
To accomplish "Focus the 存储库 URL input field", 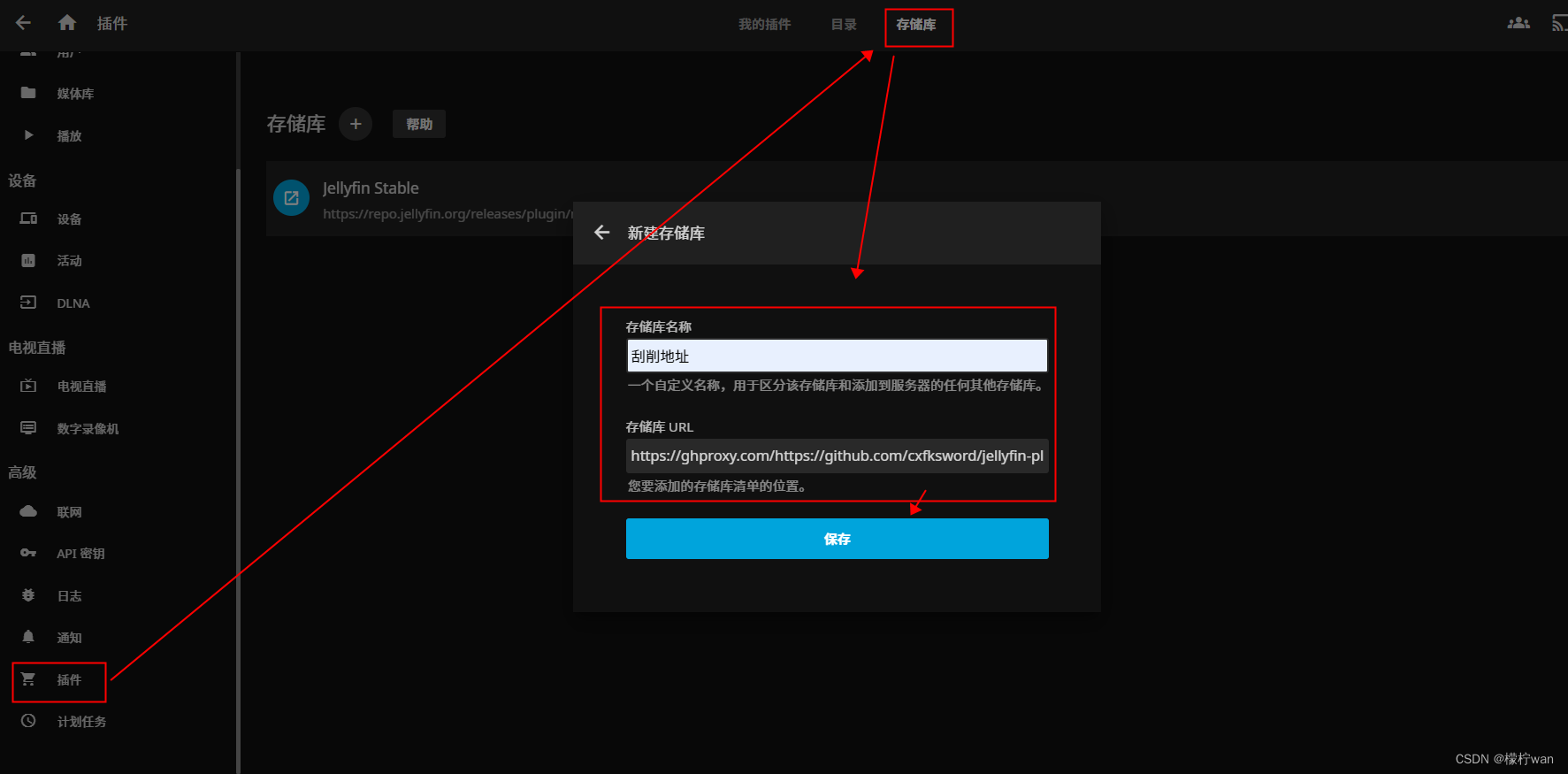I will pyautogui.click(x=838, y=456).
